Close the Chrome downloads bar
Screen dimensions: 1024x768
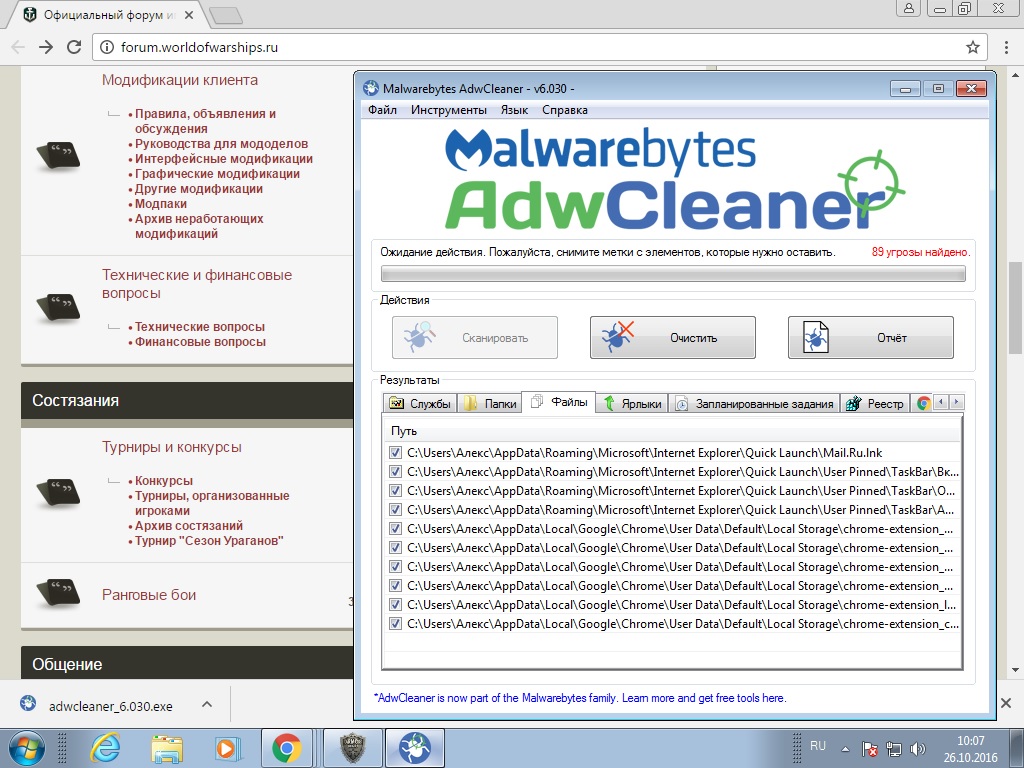pyautogui.click(x=1006, y=703)
